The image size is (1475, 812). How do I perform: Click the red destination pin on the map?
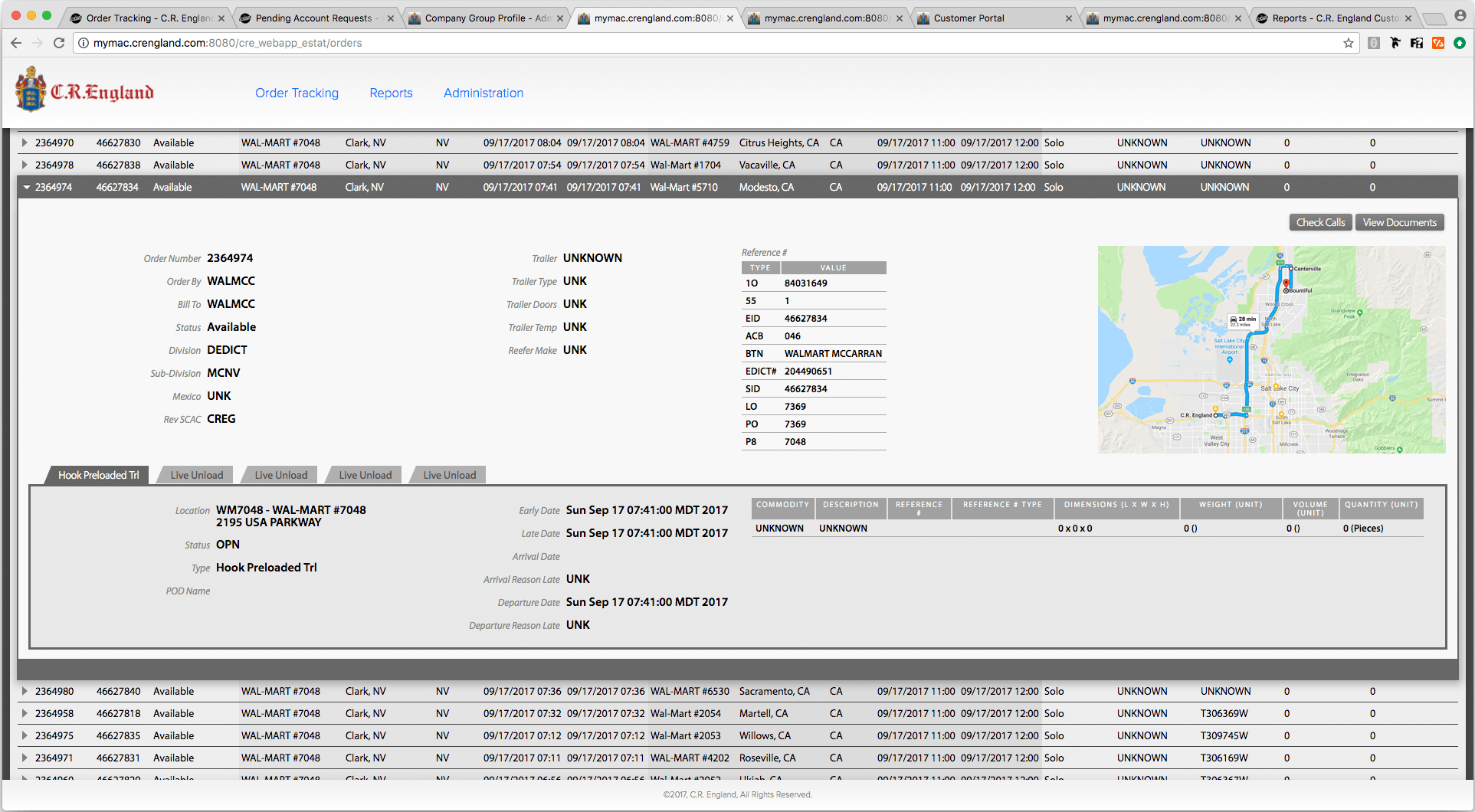click(1287, 284)
